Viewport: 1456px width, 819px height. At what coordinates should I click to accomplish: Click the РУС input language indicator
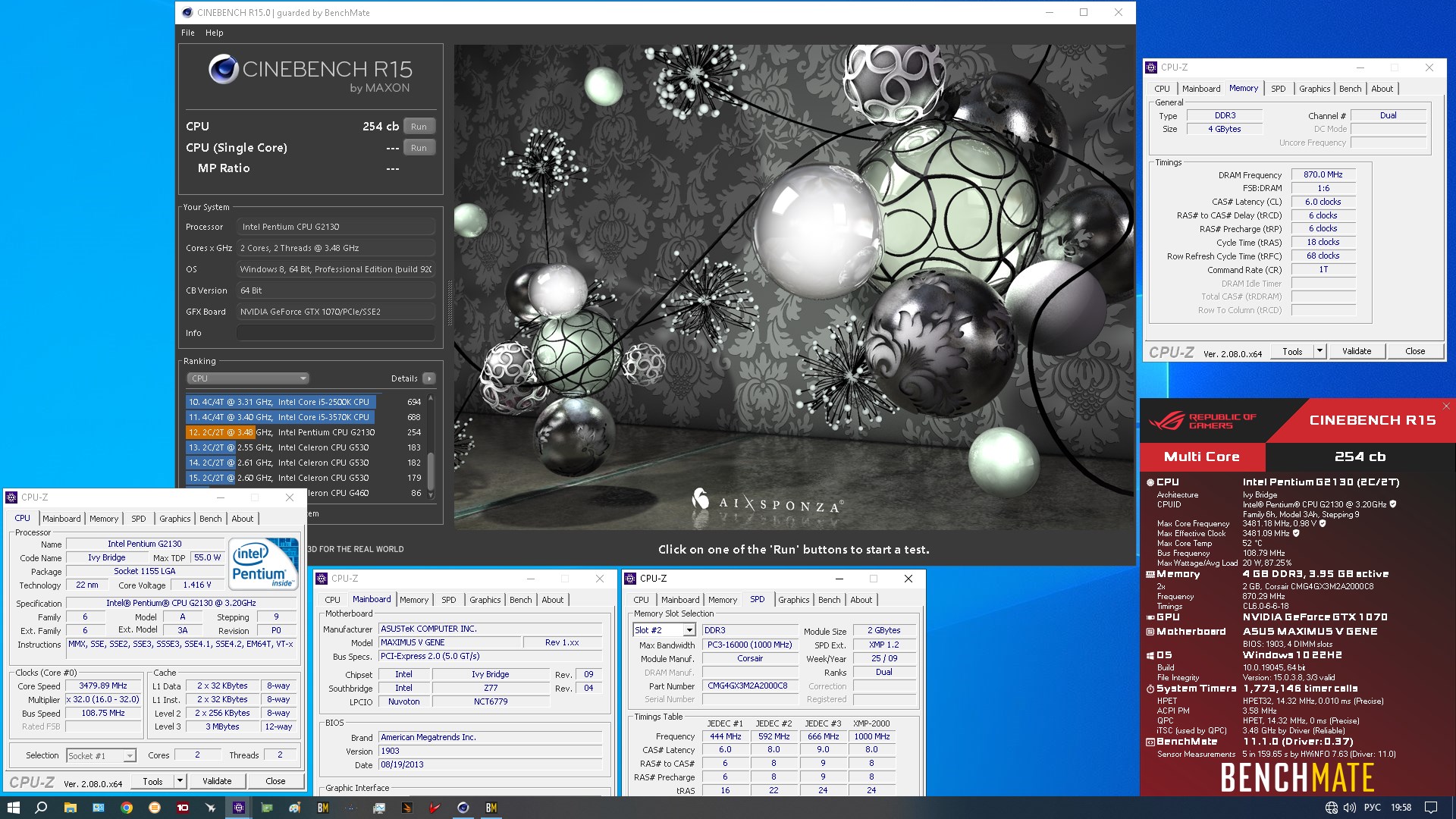[1373, 808]
